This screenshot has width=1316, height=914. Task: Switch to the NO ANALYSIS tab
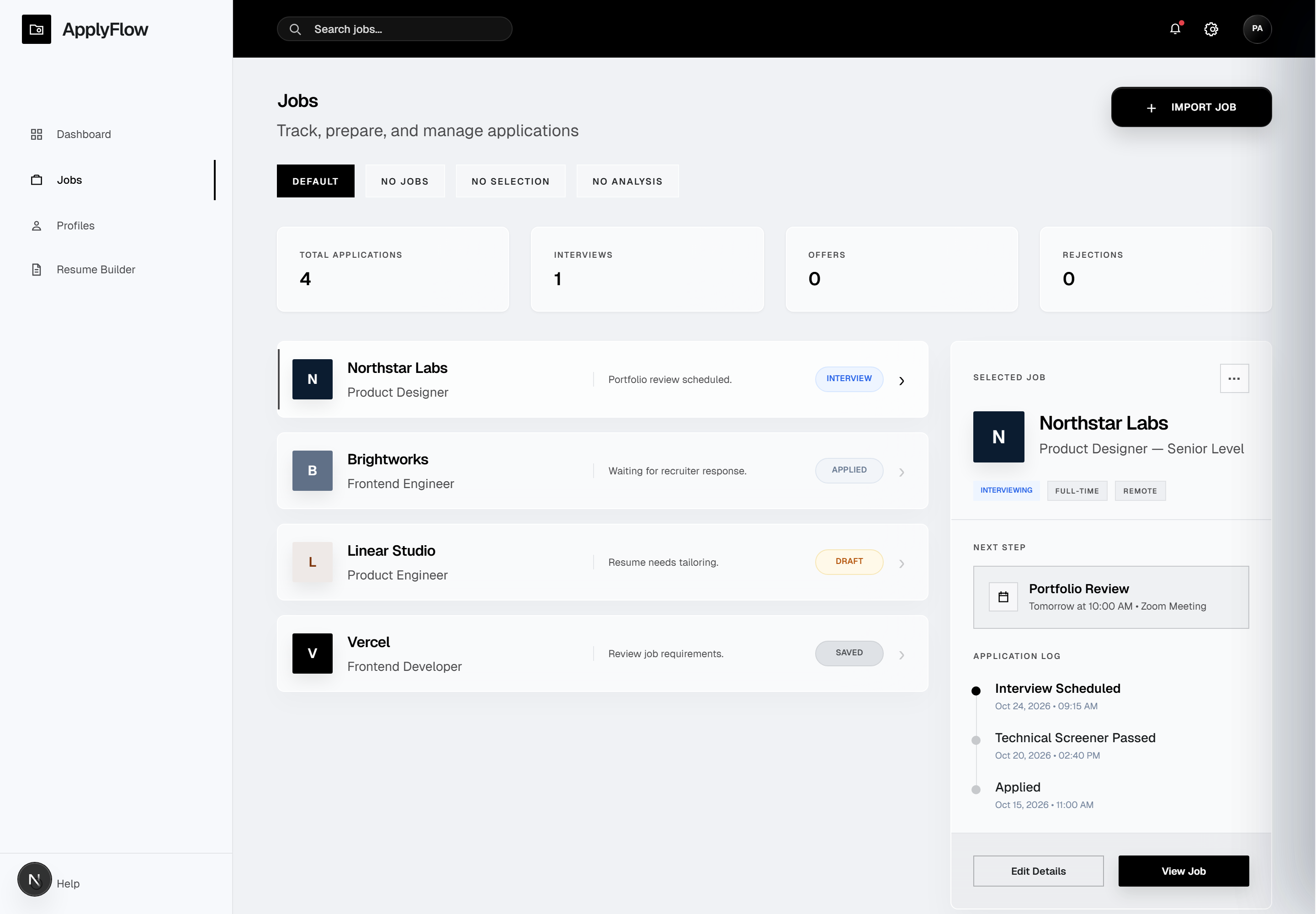point(627,181)
